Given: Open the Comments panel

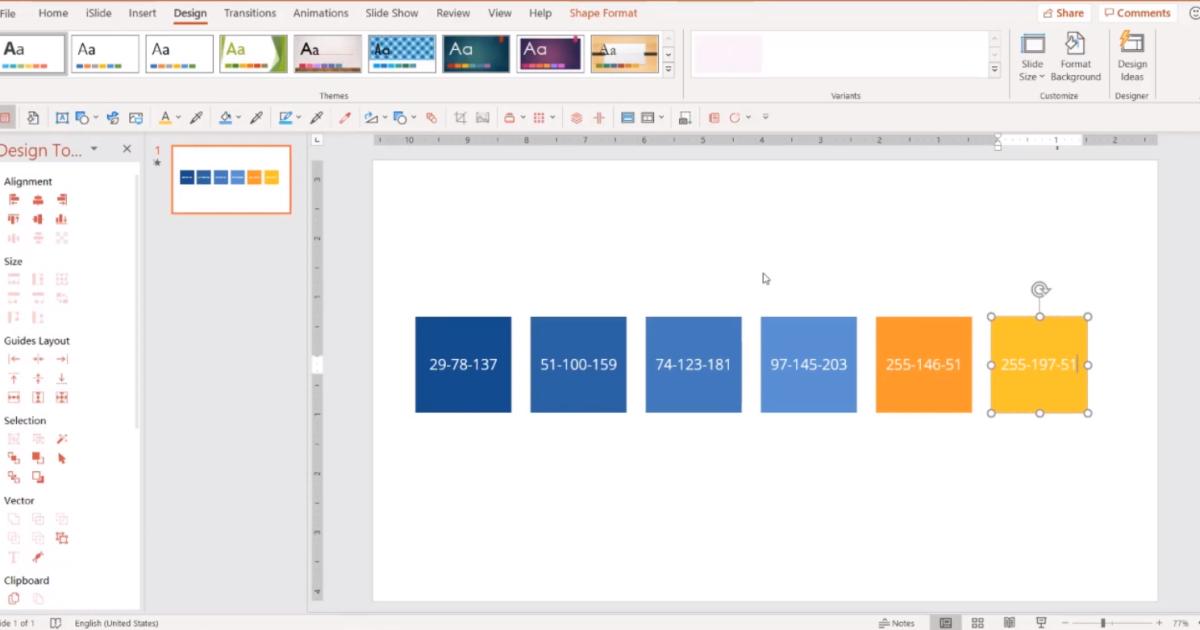Looking at the screenshot, I should (1137, 12).
